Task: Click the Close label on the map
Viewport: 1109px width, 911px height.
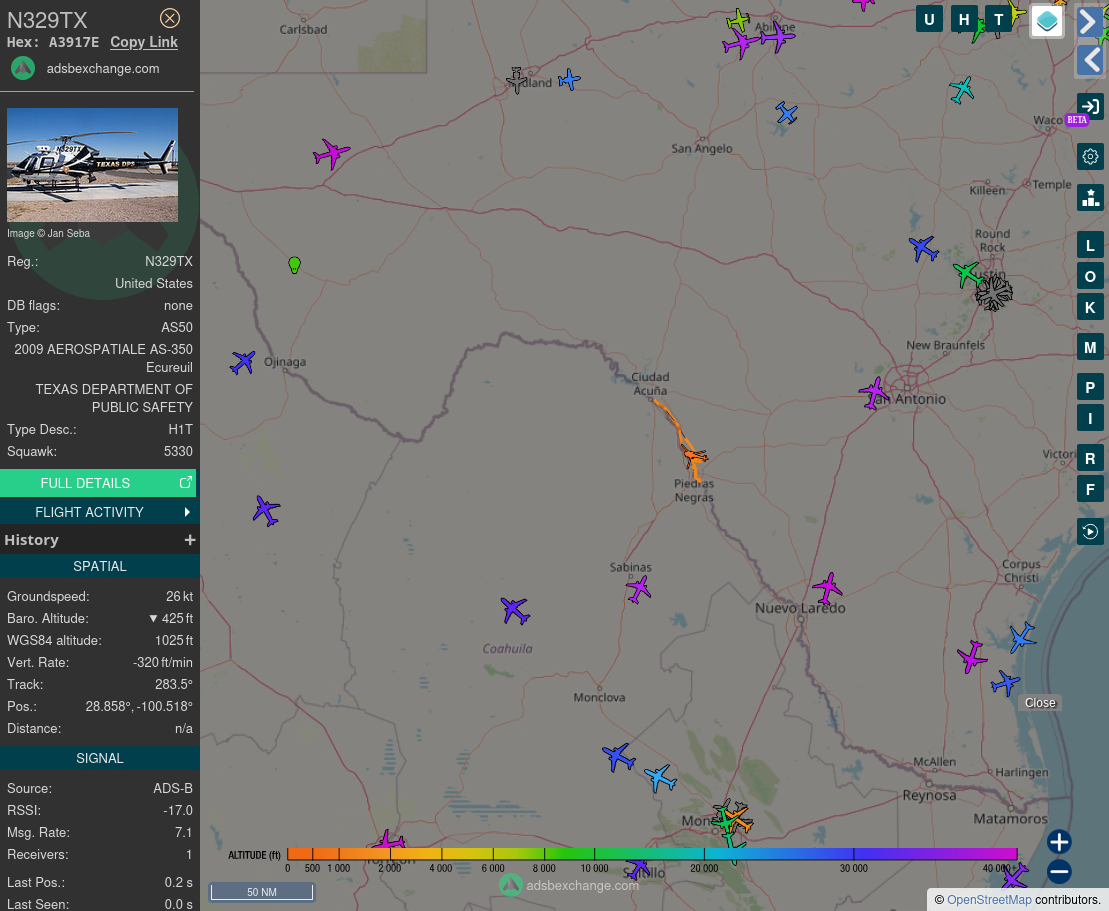Action: tap(1040, 702)
